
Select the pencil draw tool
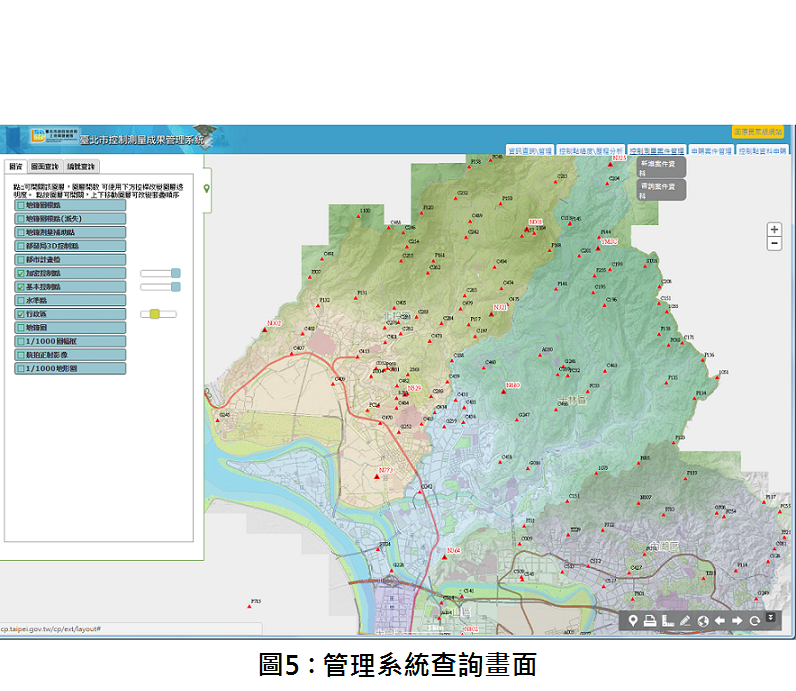(685, 621)
